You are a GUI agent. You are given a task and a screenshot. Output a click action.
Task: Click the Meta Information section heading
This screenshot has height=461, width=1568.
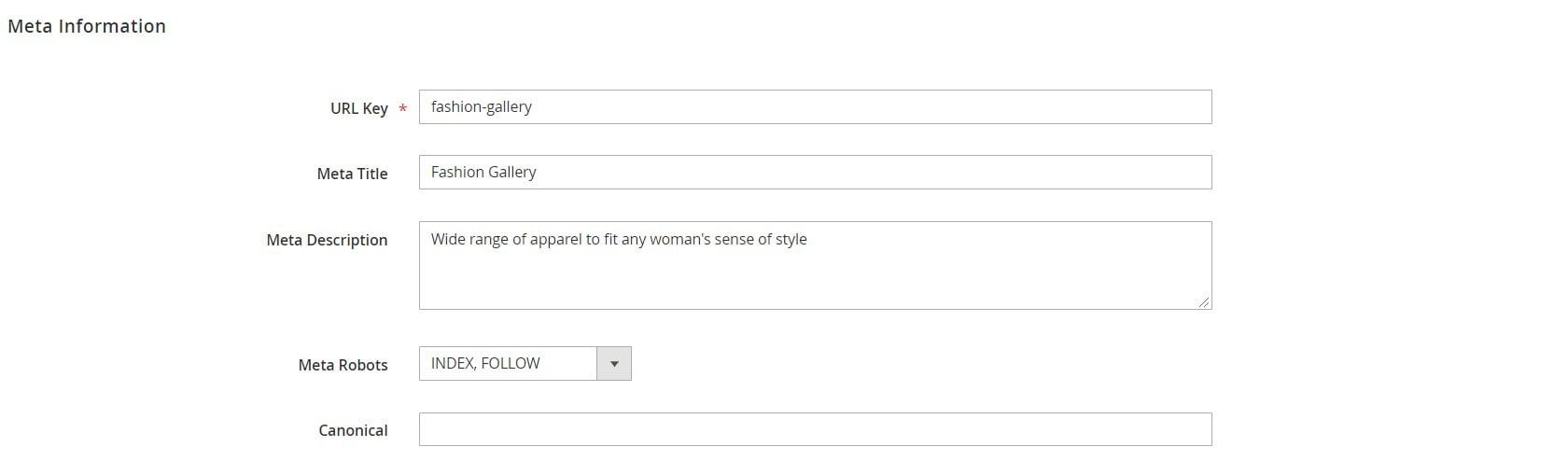(87, 26)
